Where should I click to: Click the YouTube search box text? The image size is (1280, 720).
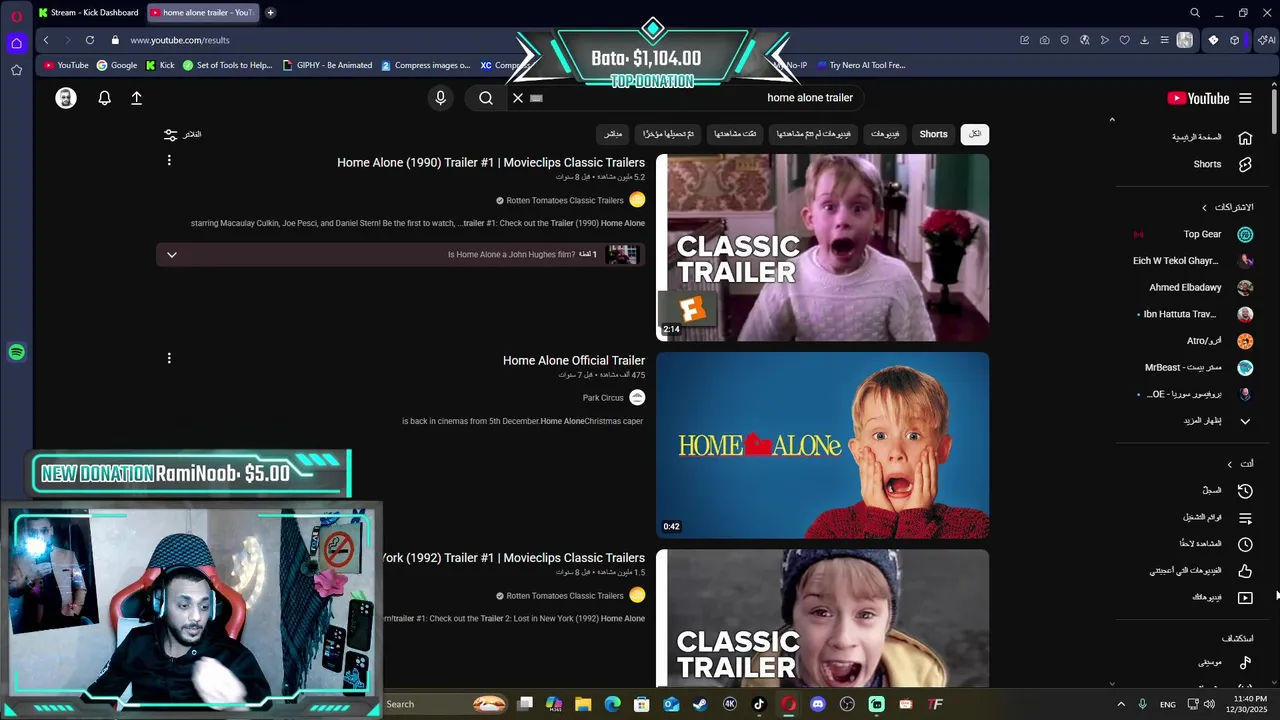coord(810,98)
